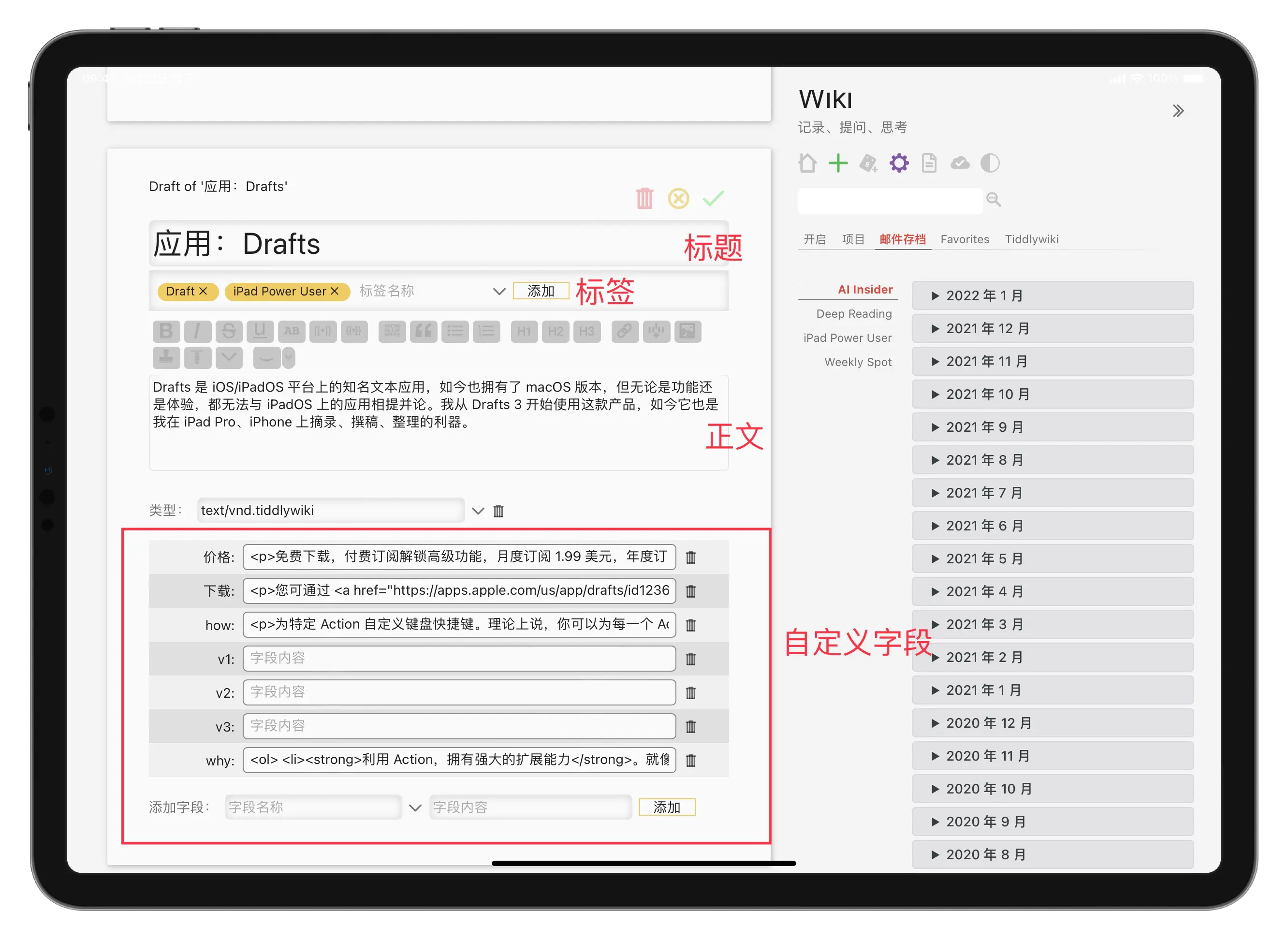Viewport: 1288px width, 940px height.
Task: Apply underline formatting
Action: pyautogui.click(x=260, y=331)
